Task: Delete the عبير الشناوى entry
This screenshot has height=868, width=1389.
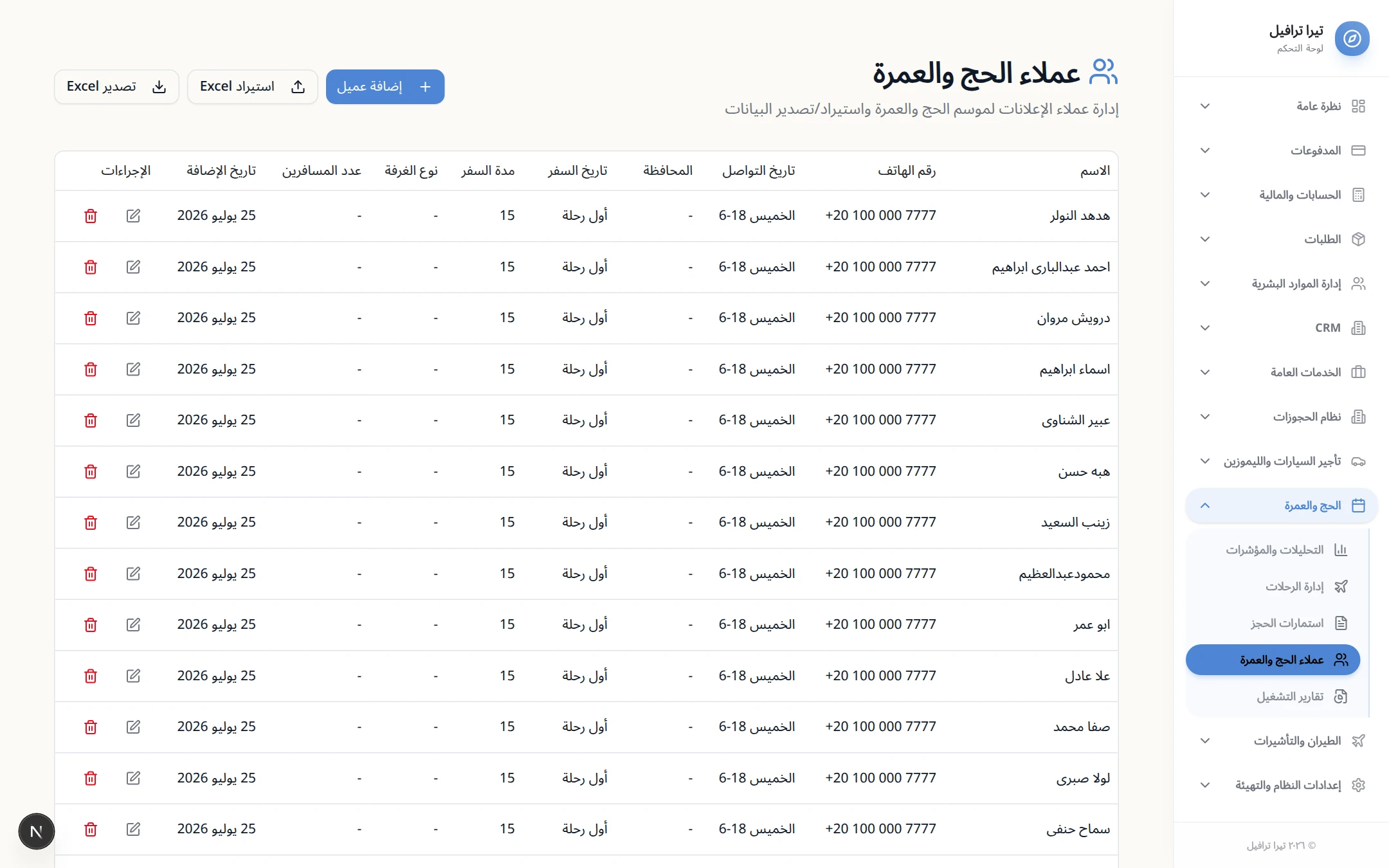Action: [x=91, y=420]
